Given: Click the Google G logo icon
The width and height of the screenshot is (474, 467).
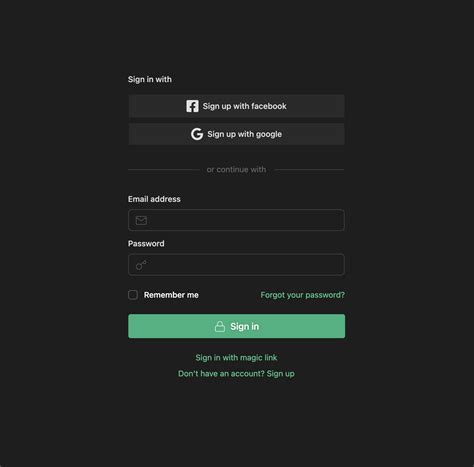Looking at the screenshot, I should 197,134.
